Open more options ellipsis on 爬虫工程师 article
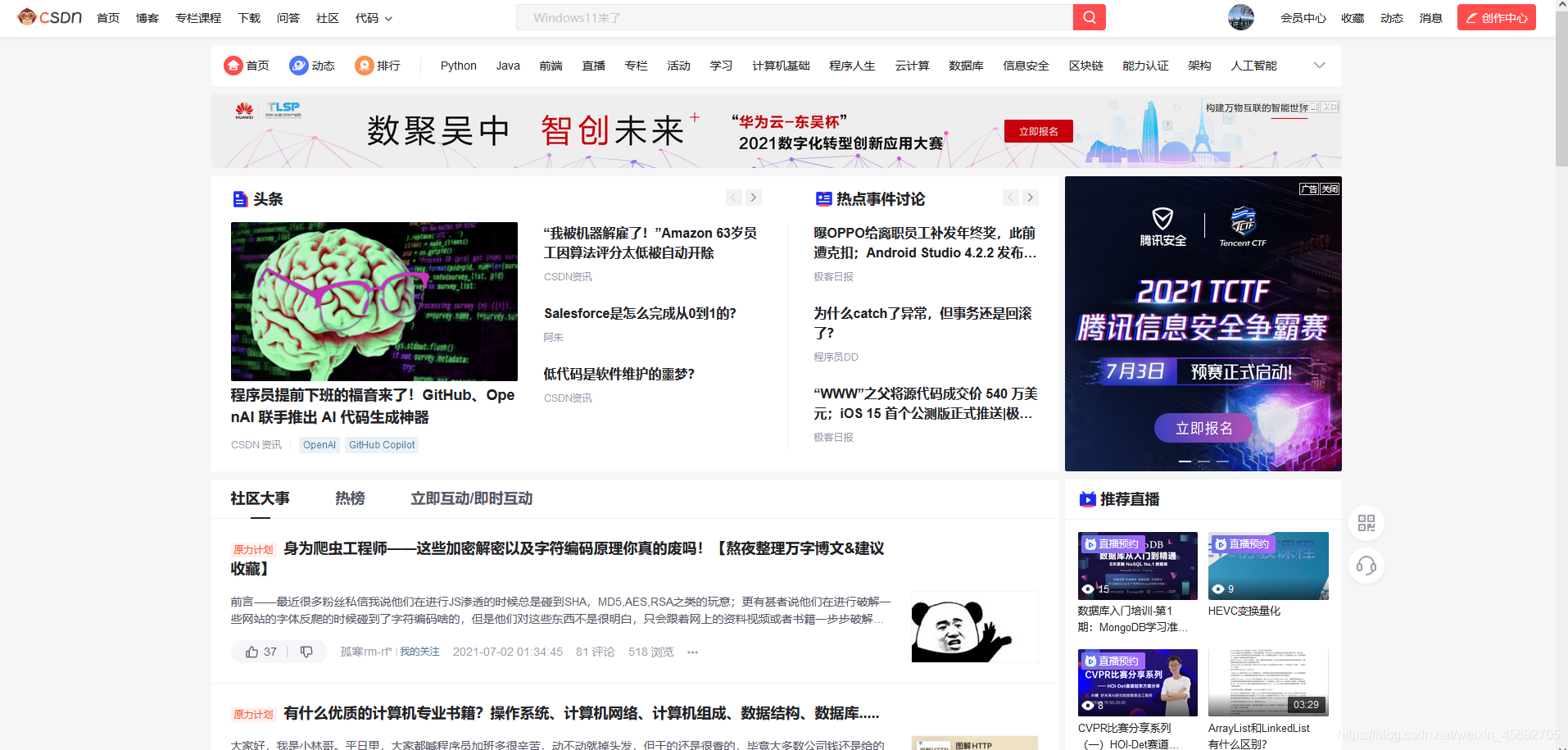The width and height of the screenshot is (1568, 750). click(x=693, y=652)
